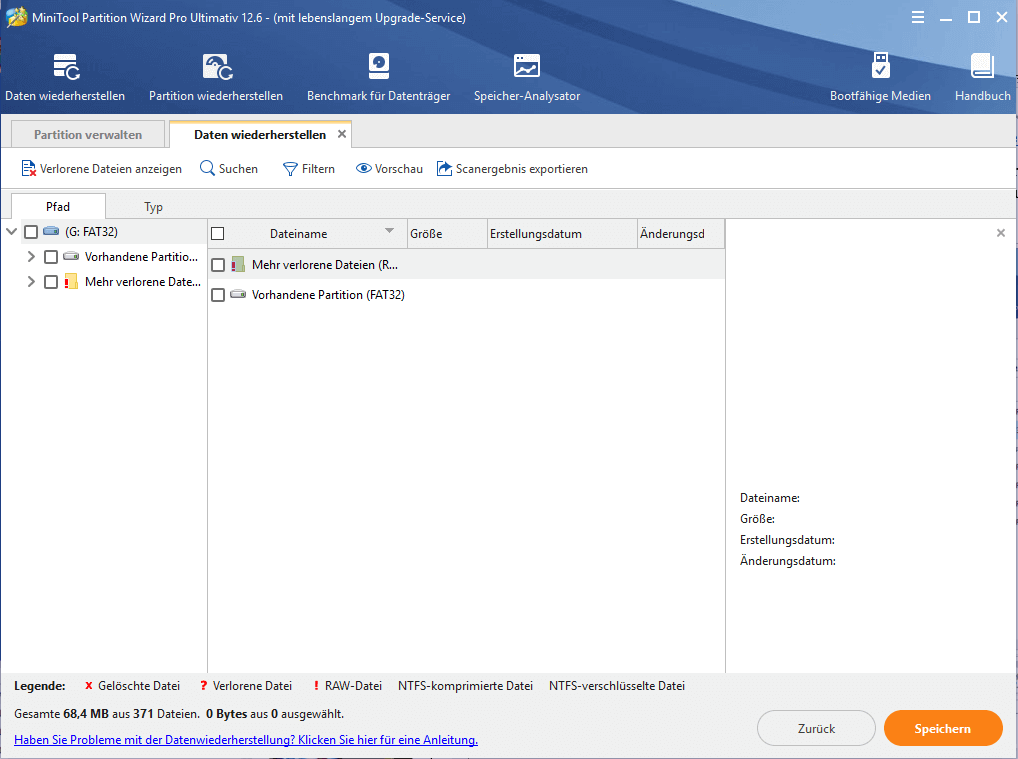Click RAW-Datei legend entry
The image size is (1018, 759).
coord(347,686)
